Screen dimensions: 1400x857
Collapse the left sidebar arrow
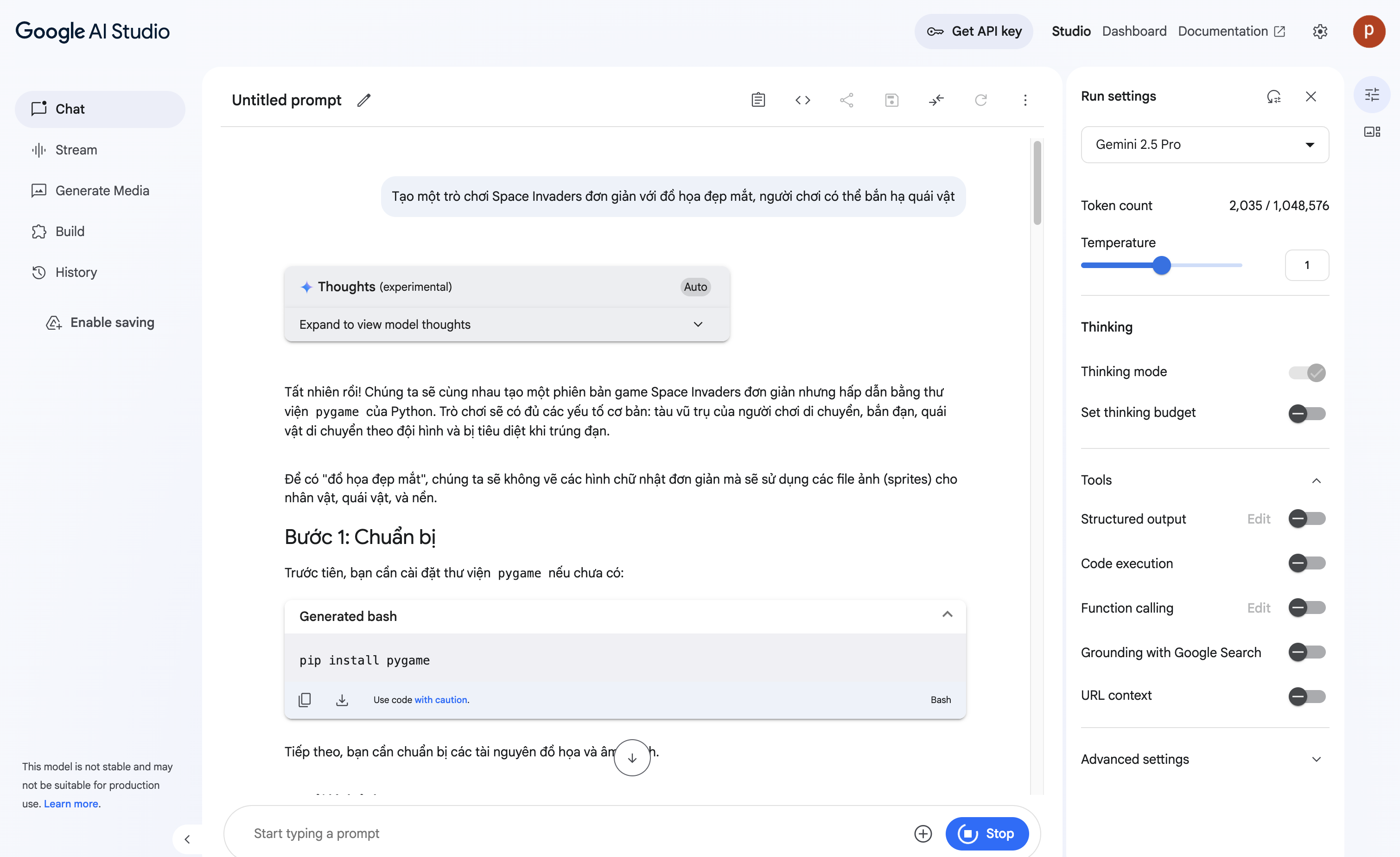pyautogui.click(x=187, y=839)
